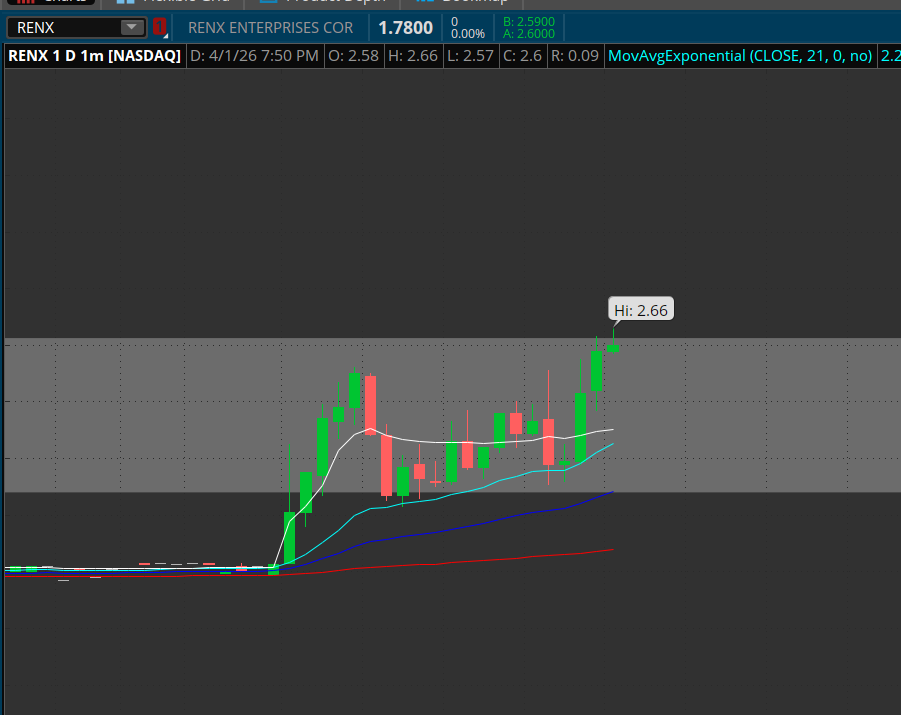901x715 pixels.
Task: Click the bid price B: 2.5900
Action: pos(529,22)
